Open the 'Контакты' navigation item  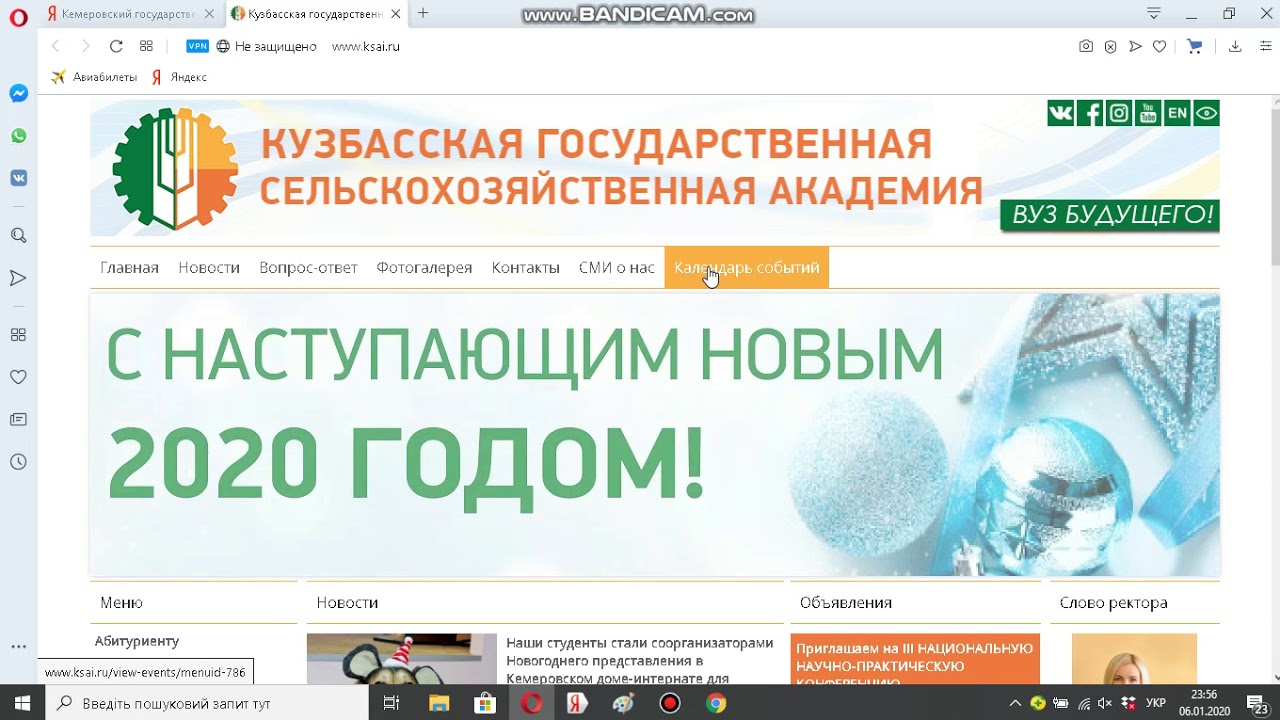(525, 268)
